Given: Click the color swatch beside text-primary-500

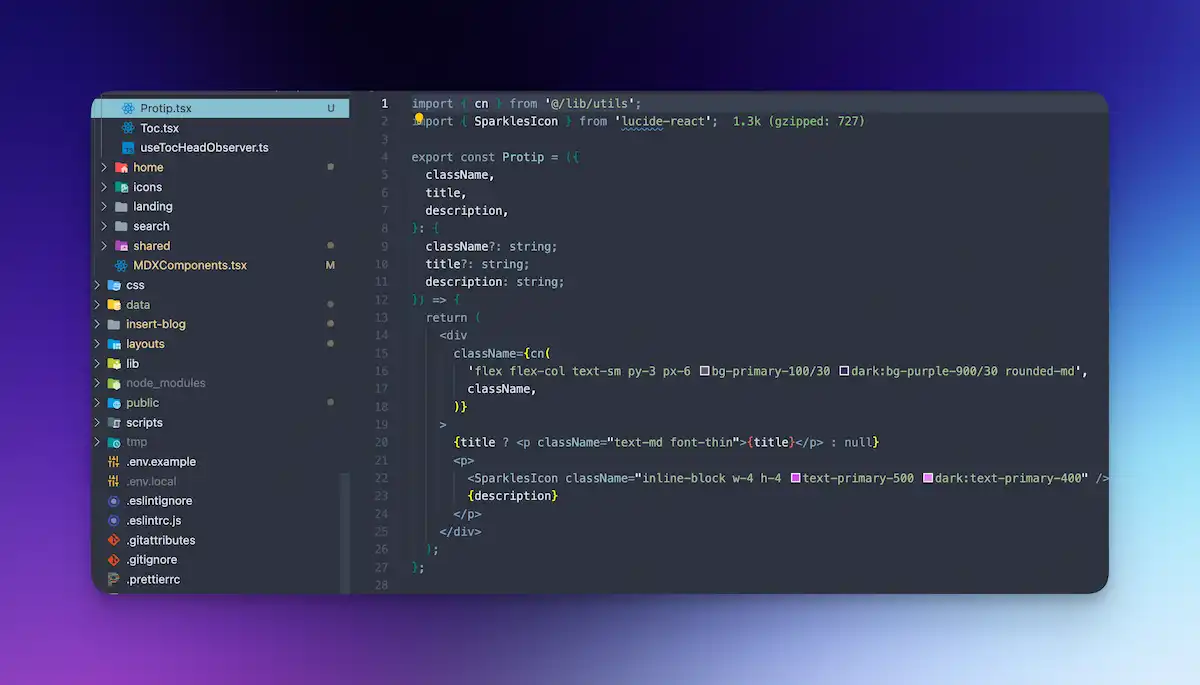Looking at the screenshot, I should 795,478.
